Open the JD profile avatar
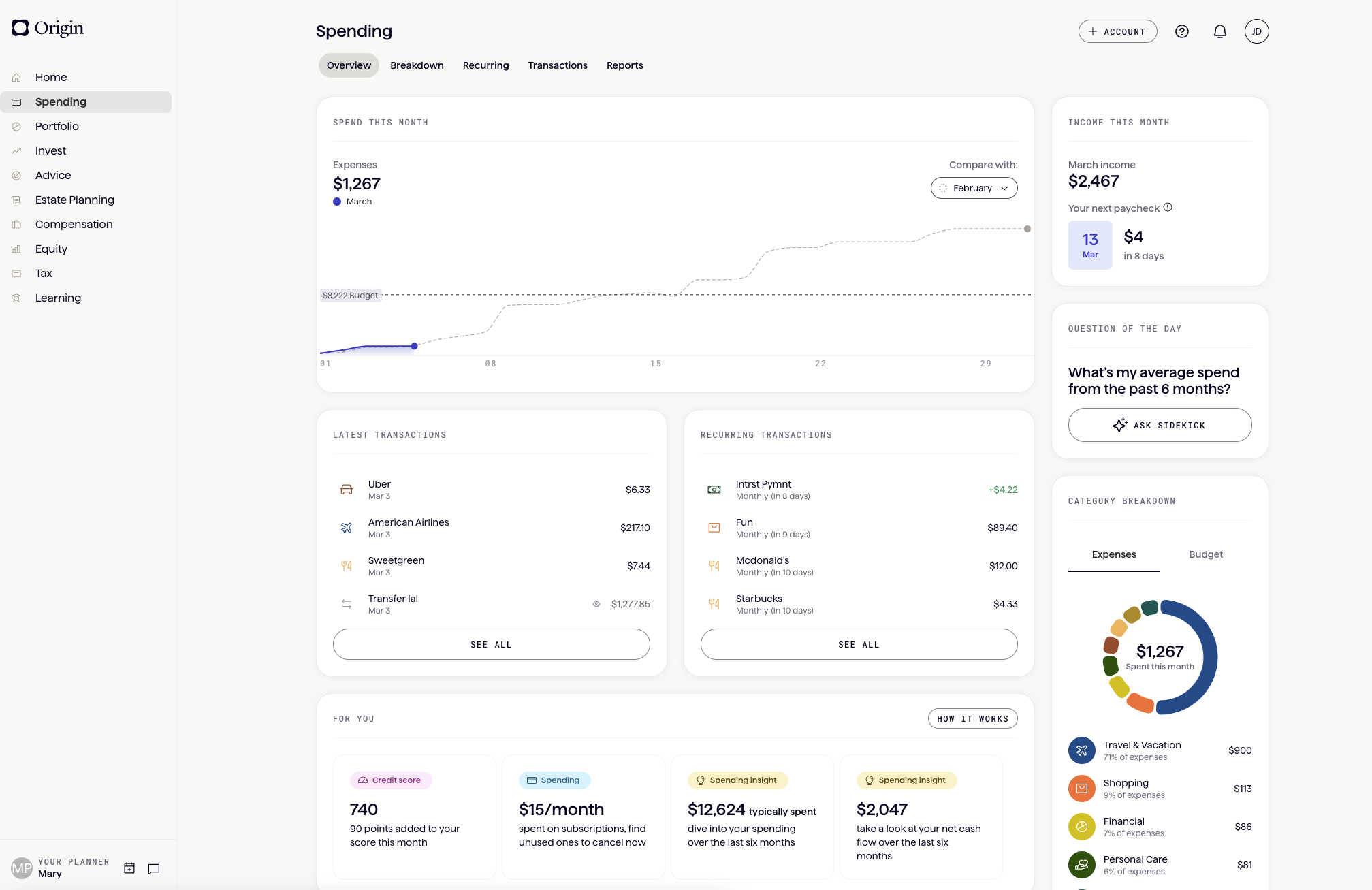 [x=1256, y=31]
